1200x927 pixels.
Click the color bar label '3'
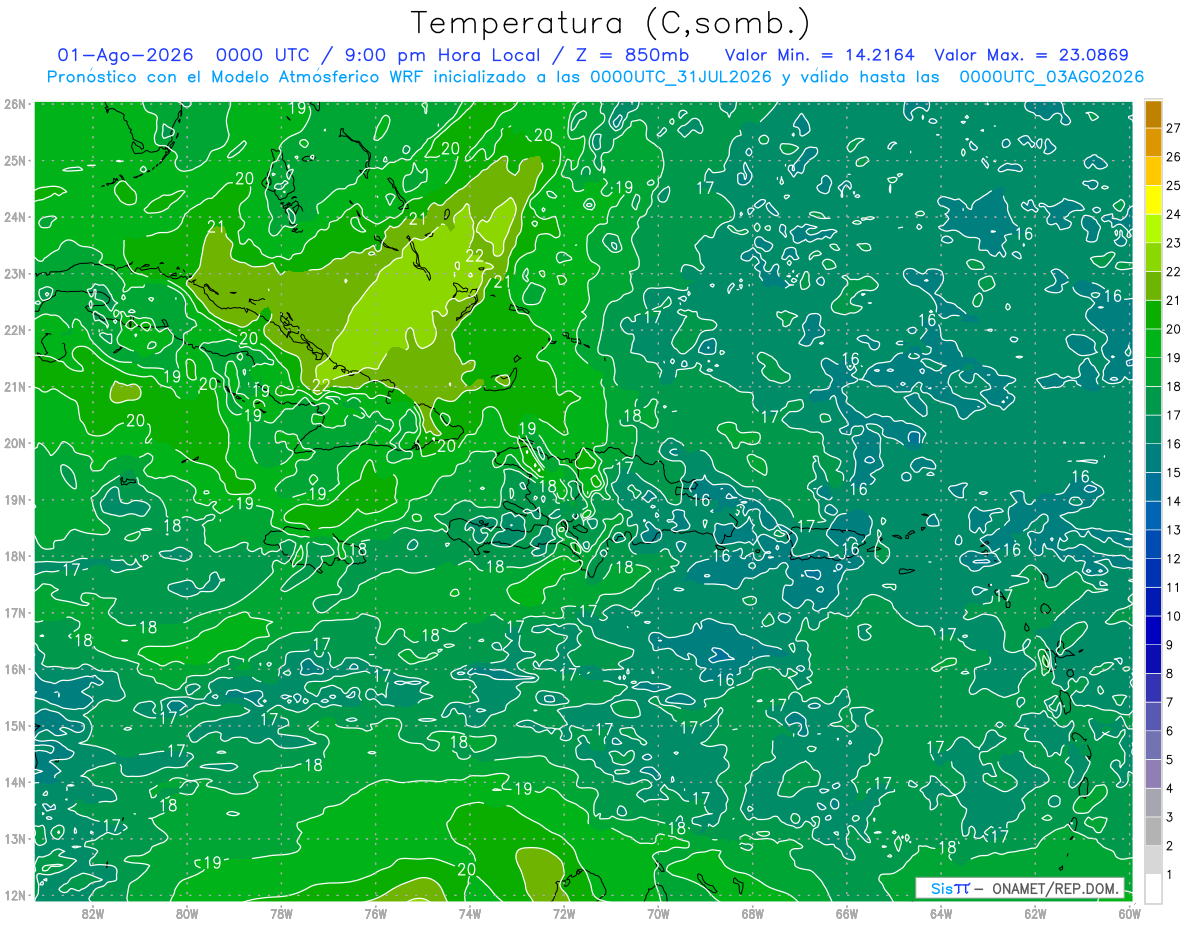coord(1170,817)
